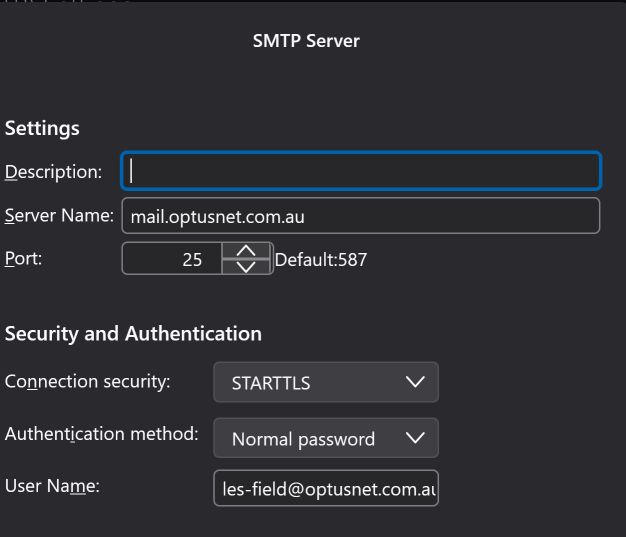Click the User Name field with les-field@optusnet.com.au
Viewport: 626px width, 537px height.
325,489
